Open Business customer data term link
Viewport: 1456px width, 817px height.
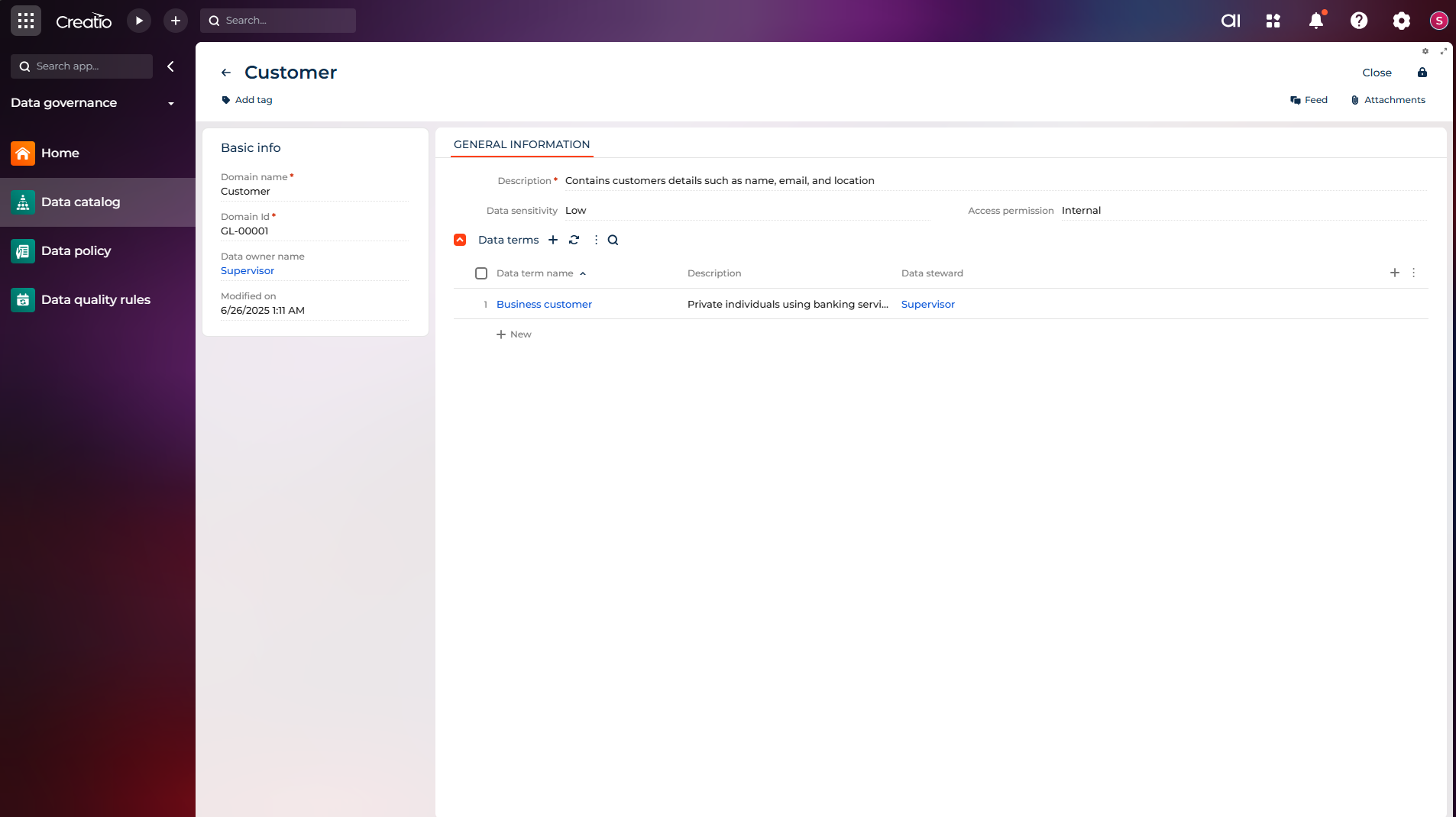point(544,304)
